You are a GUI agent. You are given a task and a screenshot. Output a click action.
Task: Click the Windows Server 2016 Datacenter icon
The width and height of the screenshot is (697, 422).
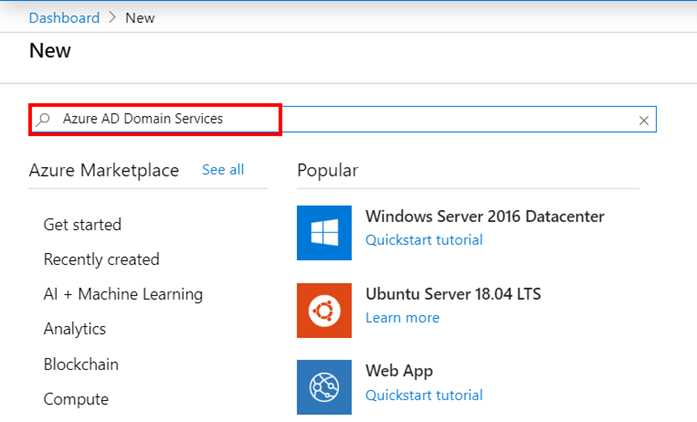point(324,233)
